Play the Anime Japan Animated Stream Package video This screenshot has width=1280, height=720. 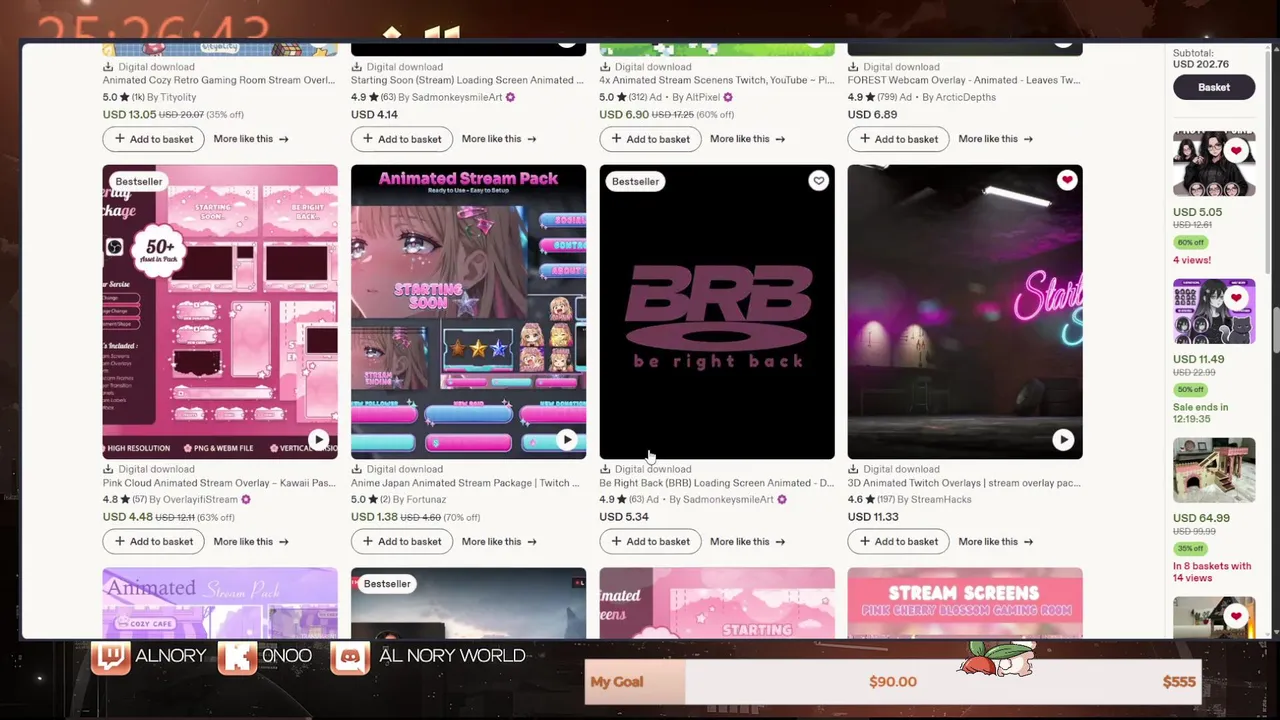point(567,439)
